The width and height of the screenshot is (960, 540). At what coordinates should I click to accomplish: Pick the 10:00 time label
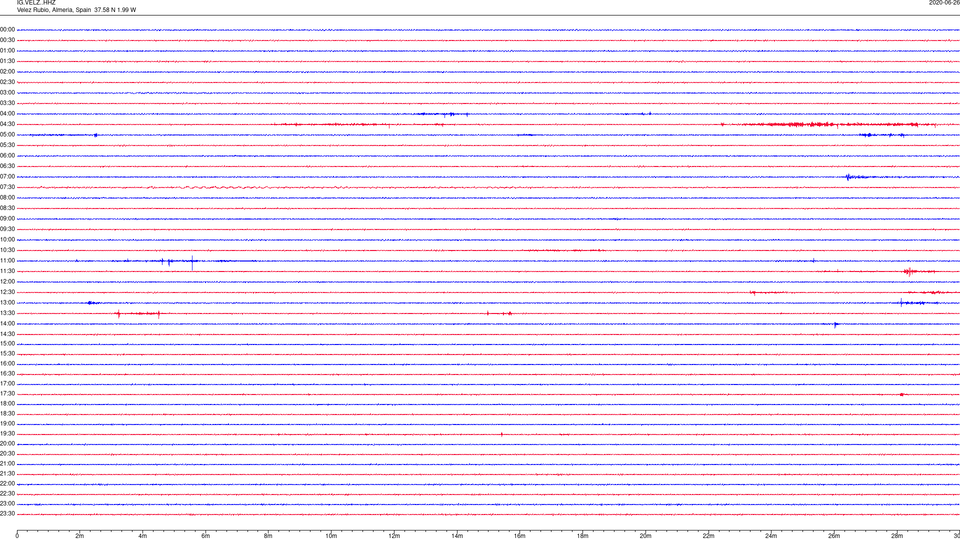point(7,240)
